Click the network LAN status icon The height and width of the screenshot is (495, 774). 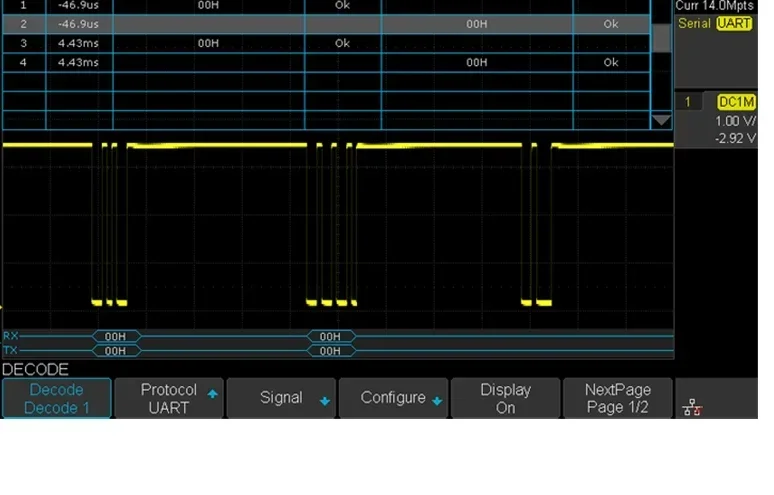692,408
